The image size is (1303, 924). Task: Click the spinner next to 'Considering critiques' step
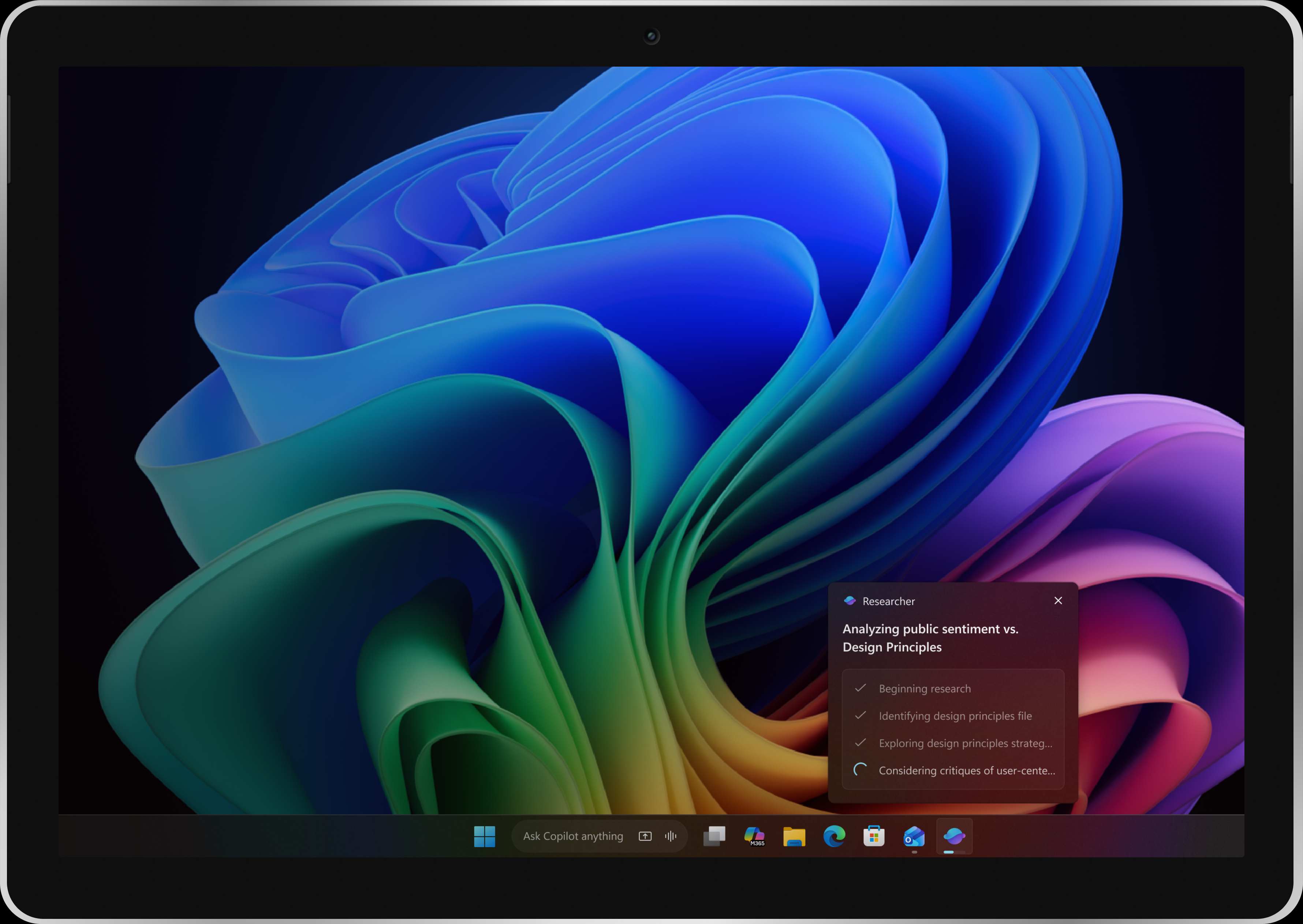859,770
